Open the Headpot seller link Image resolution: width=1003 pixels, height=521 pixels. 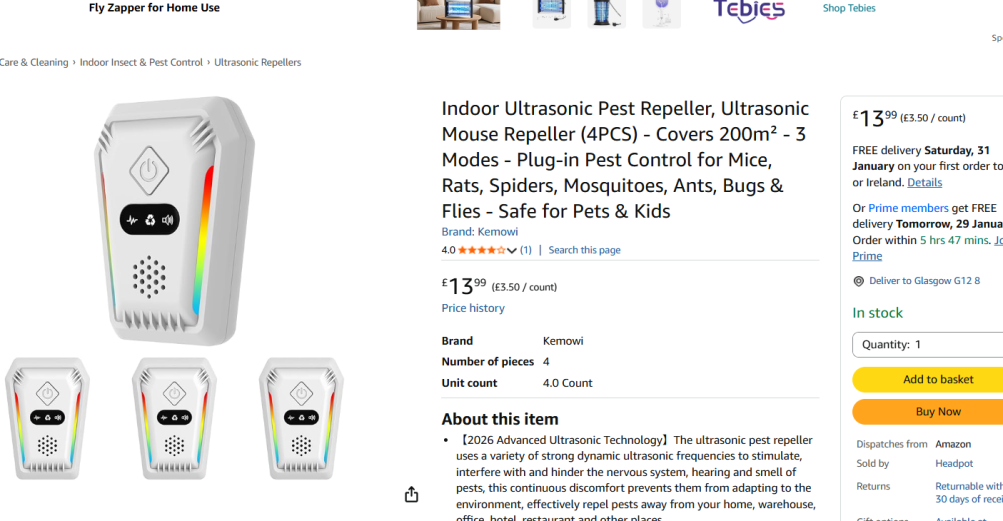954,463
